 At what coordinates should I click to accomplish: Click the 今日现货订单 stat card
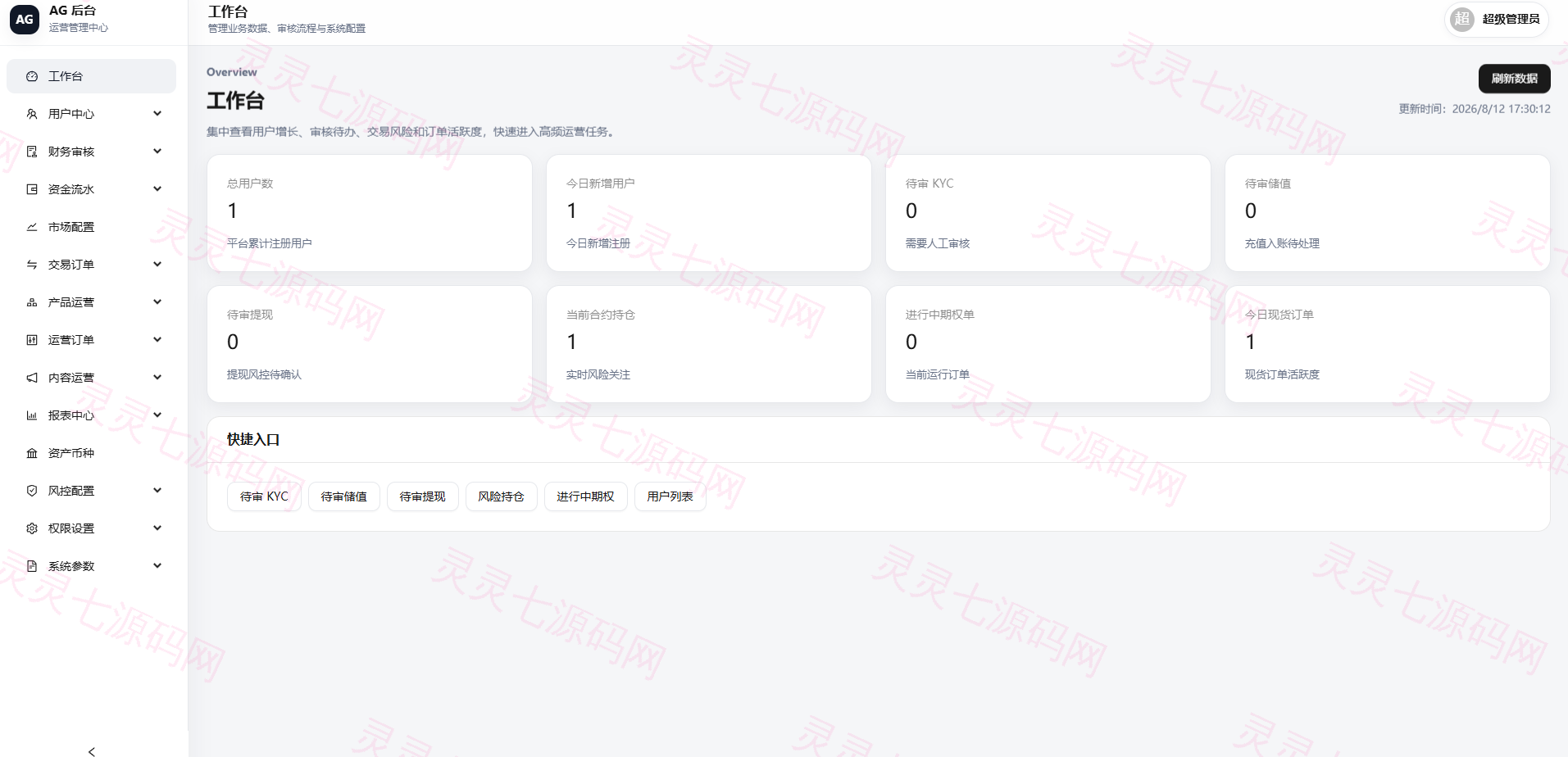tap(1388, 344)
